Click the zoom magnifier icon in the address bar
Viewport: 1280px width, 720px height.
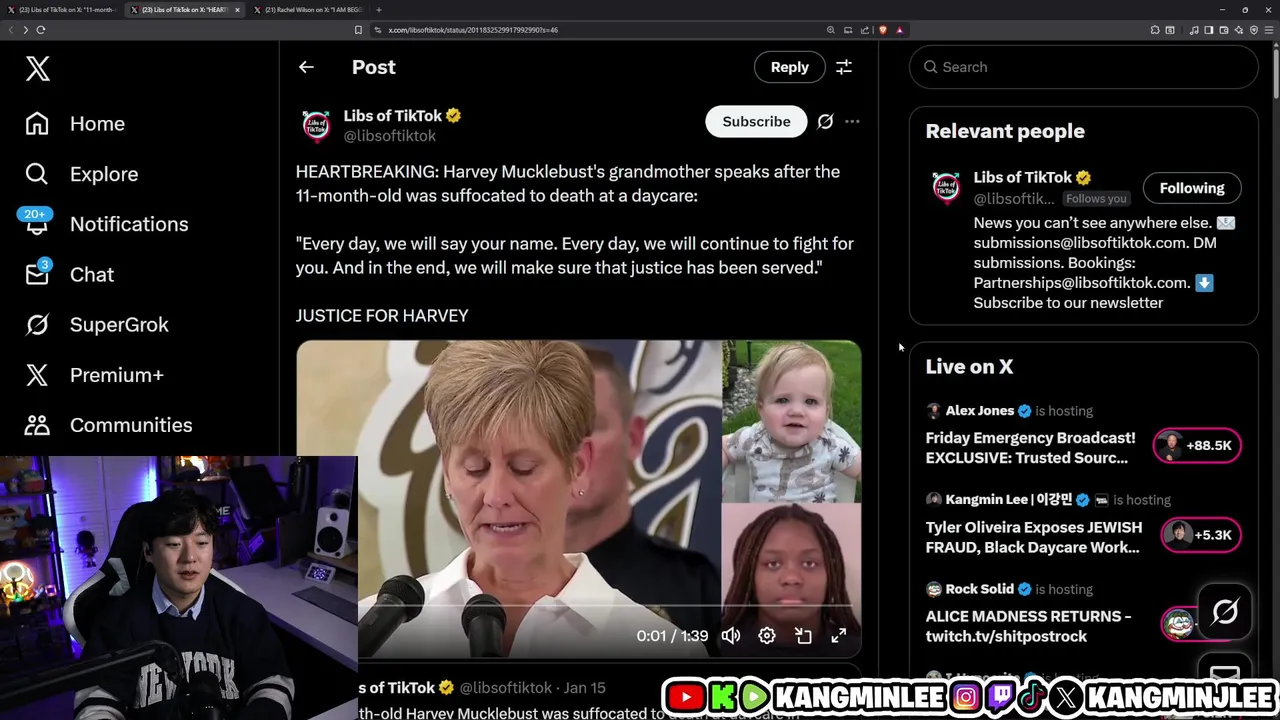coord(830,30)
